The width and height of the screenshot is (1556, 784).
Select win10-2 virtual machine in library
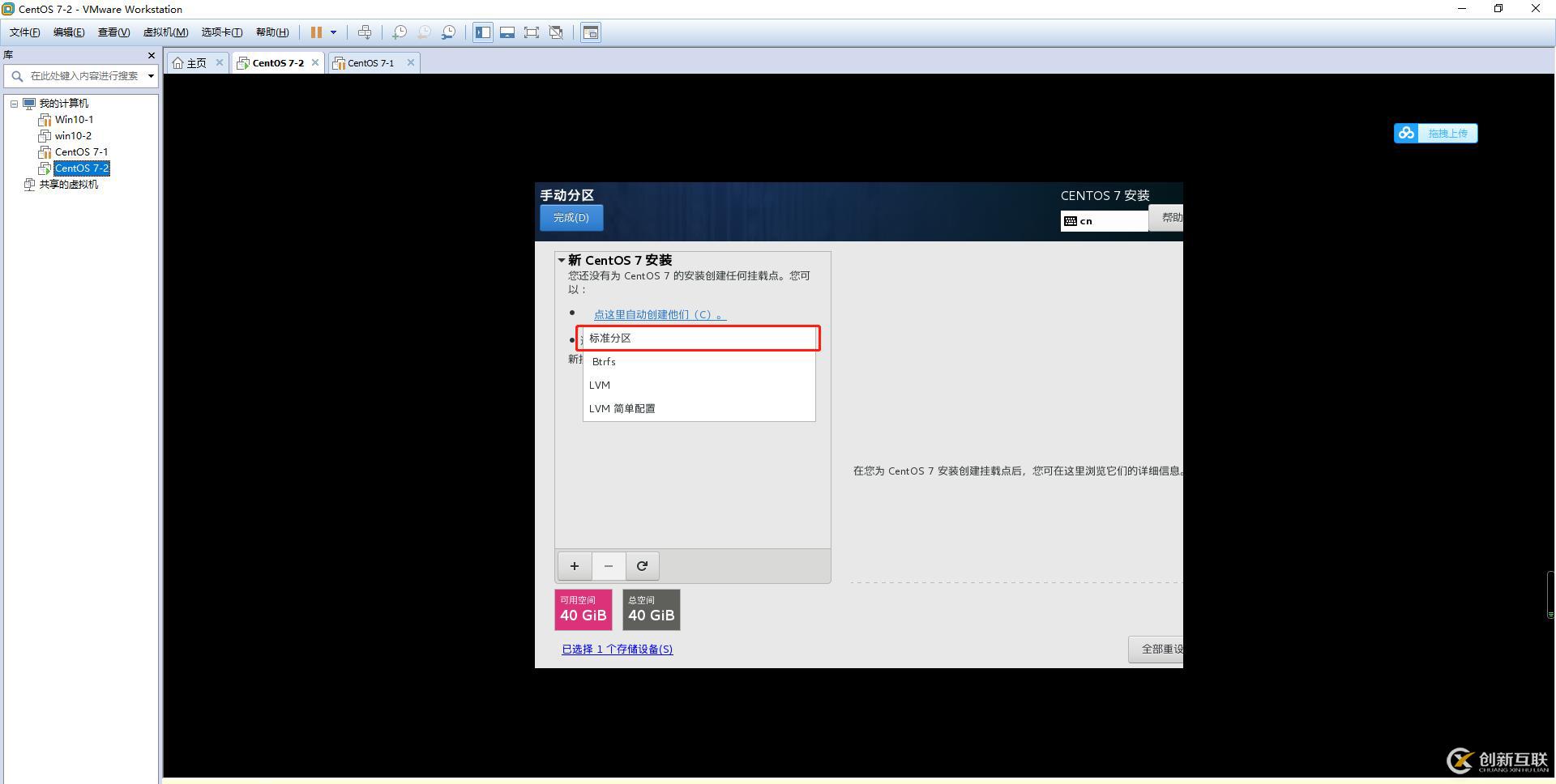click(x=73, y=136)
